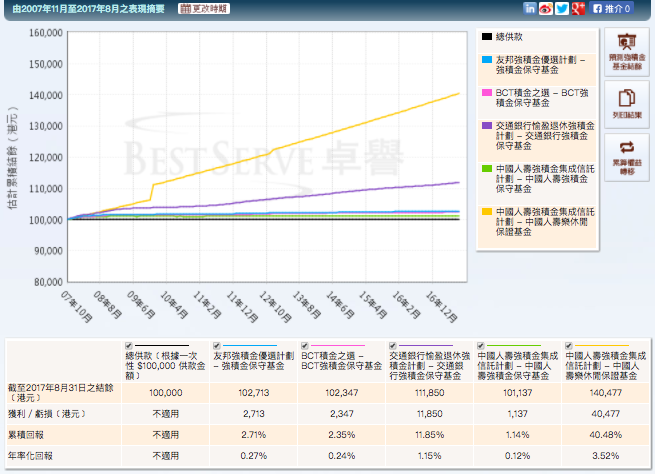Click the 列印結果 print results icon
This screenshot has height=474, width=655.
click(x=628, y=104)
